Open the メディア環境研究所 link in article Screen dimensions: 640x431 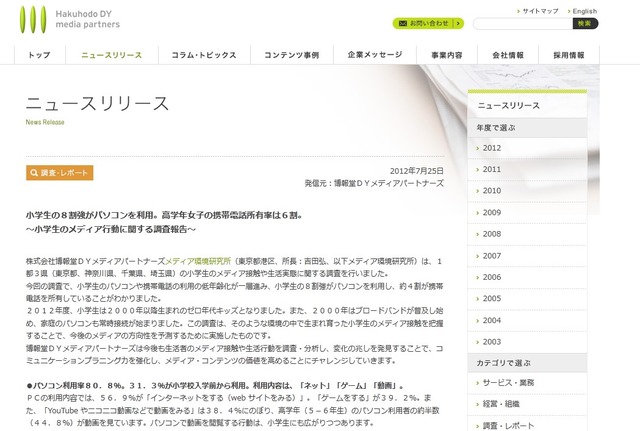198,261
